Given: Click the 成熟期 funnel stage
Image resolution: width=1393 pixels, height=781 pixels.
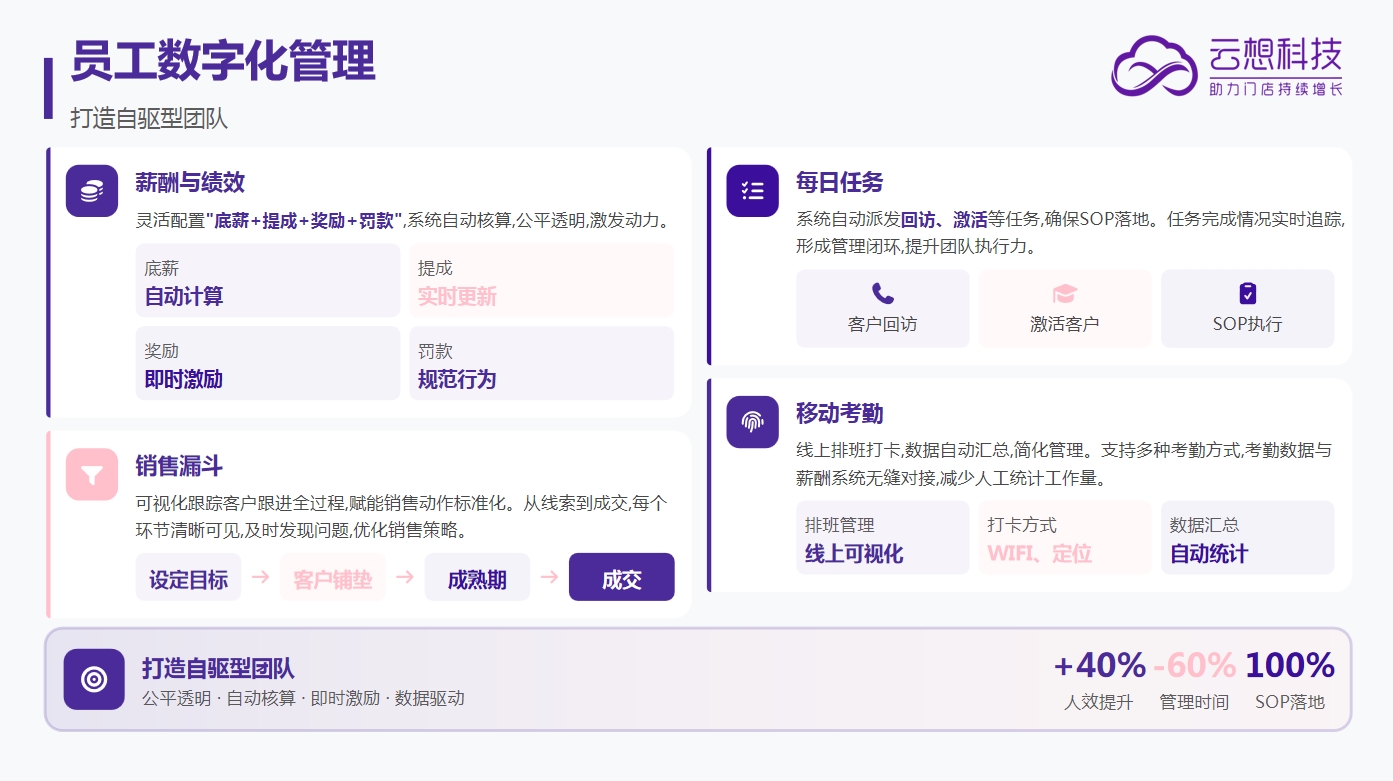Looking at the screenshot, I should pos(477,578).
